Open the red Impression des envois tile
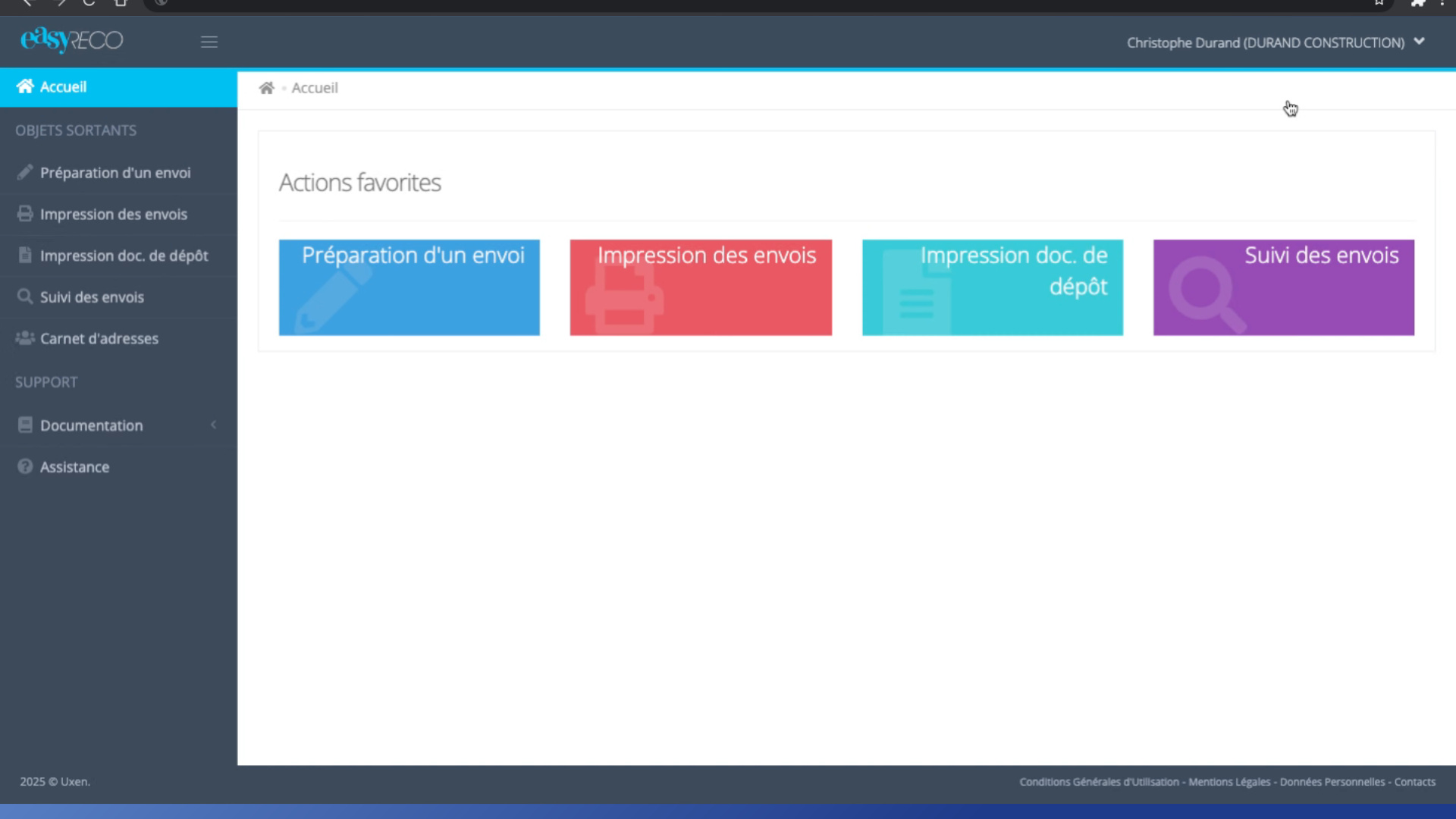 pos(701,287)
